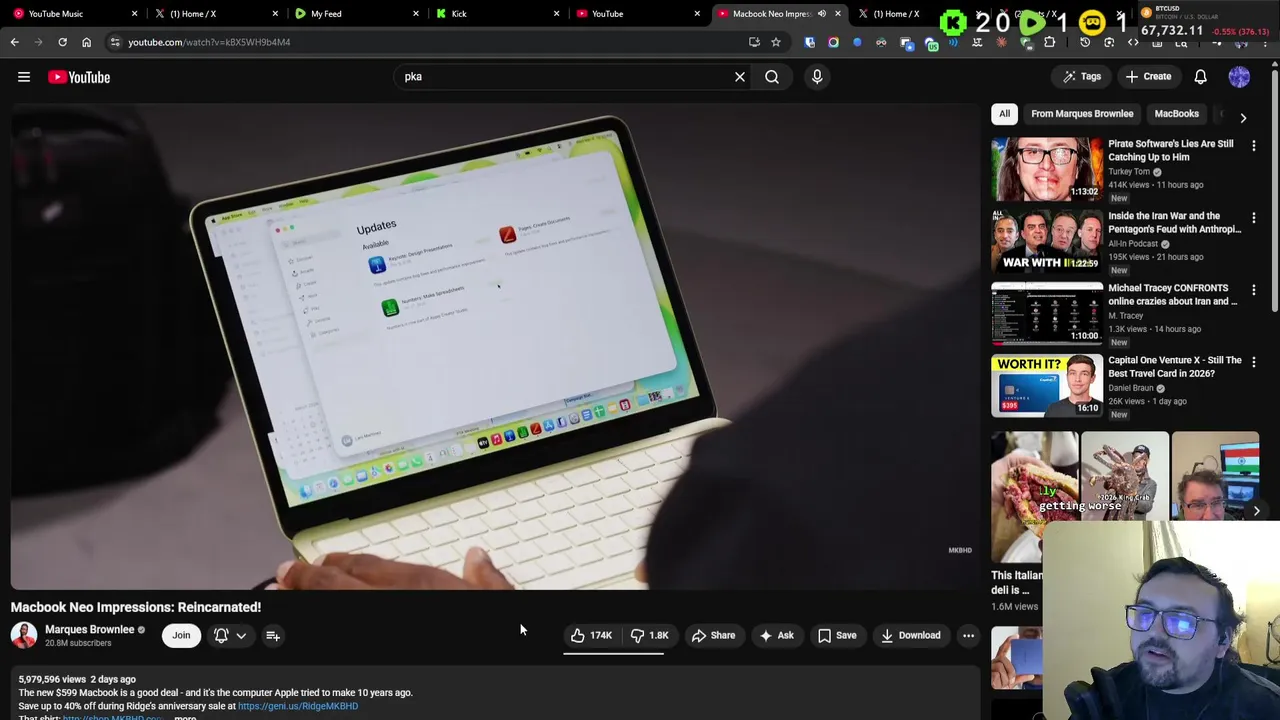Switch to My Feed tab
The height and width of the screenshot is (720, 1280).
coord(355,14)
